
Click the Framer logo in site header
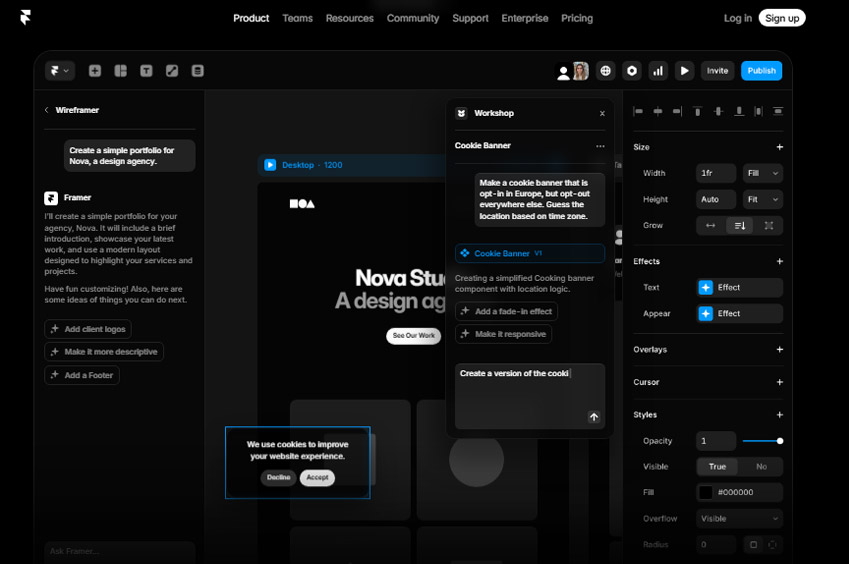pos(25,17)
